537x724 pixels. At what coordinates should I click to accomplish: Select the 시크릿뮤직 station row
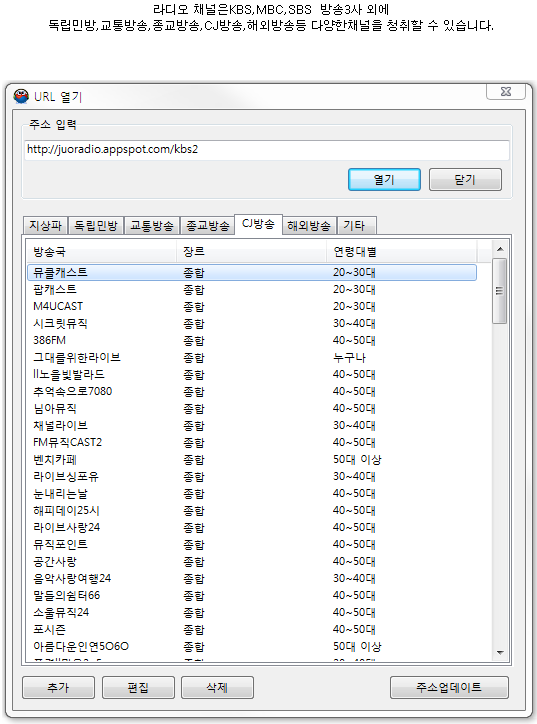point(252,324)
